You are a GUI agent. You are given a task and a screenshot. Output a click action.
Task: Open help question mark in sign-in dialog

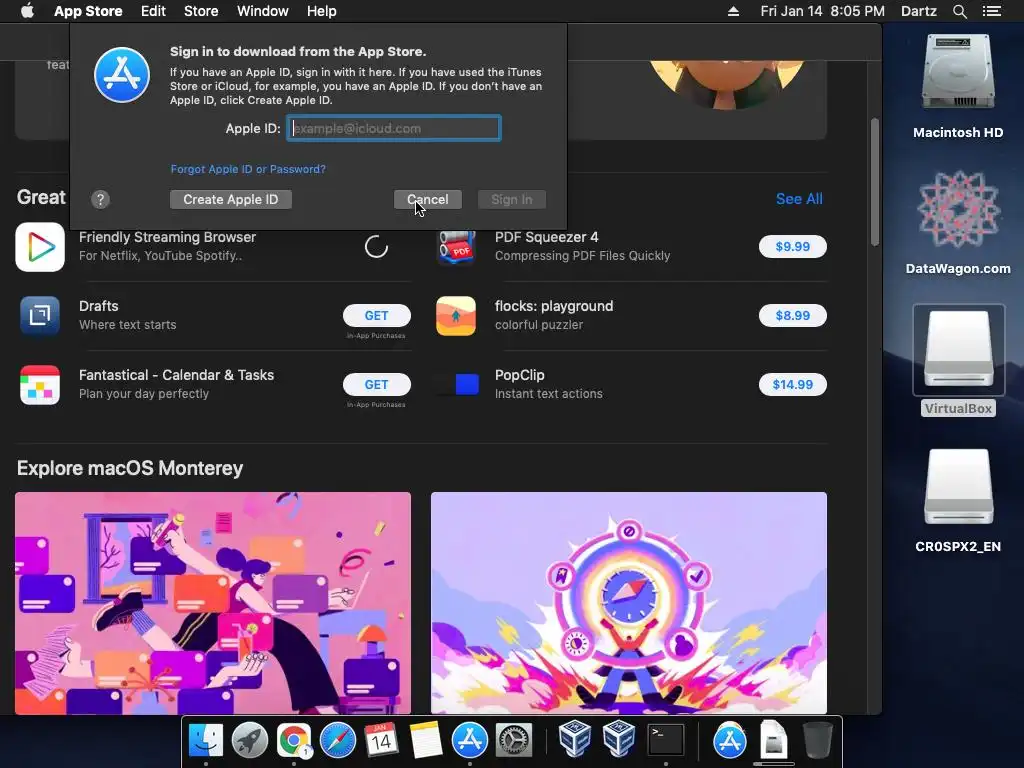tap(100, 199)
